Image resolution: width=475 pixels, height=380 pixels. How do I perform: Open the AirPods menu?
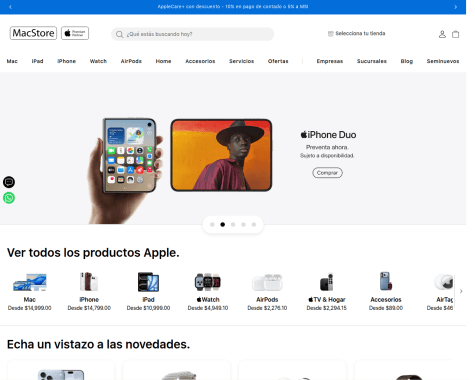click(131, 61)
